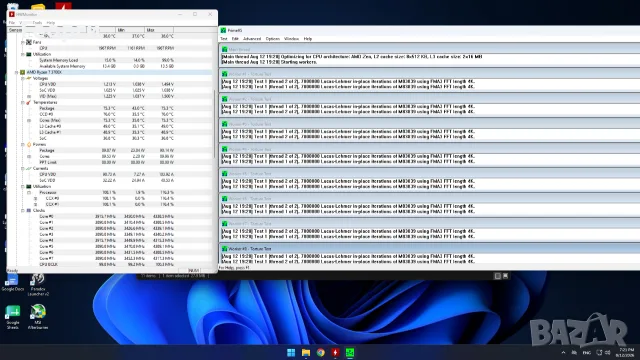Collapse the Clocks node
This screenshot has height=360, width=640.
pyautogui.click(x=23, y=211)
